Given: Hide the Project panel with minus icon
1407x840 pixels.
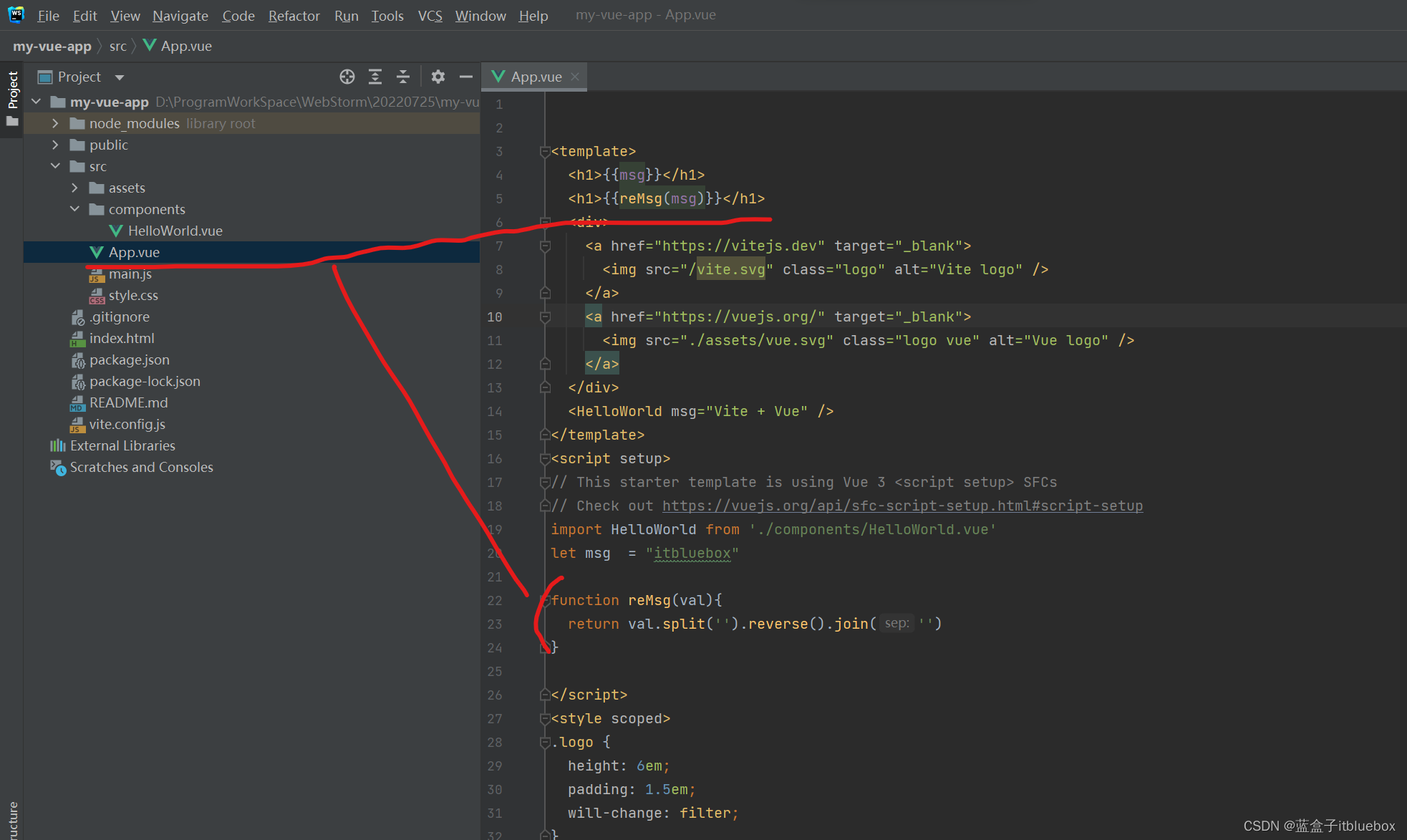Looking at the screenshot, I should click(x=466, y=77).
